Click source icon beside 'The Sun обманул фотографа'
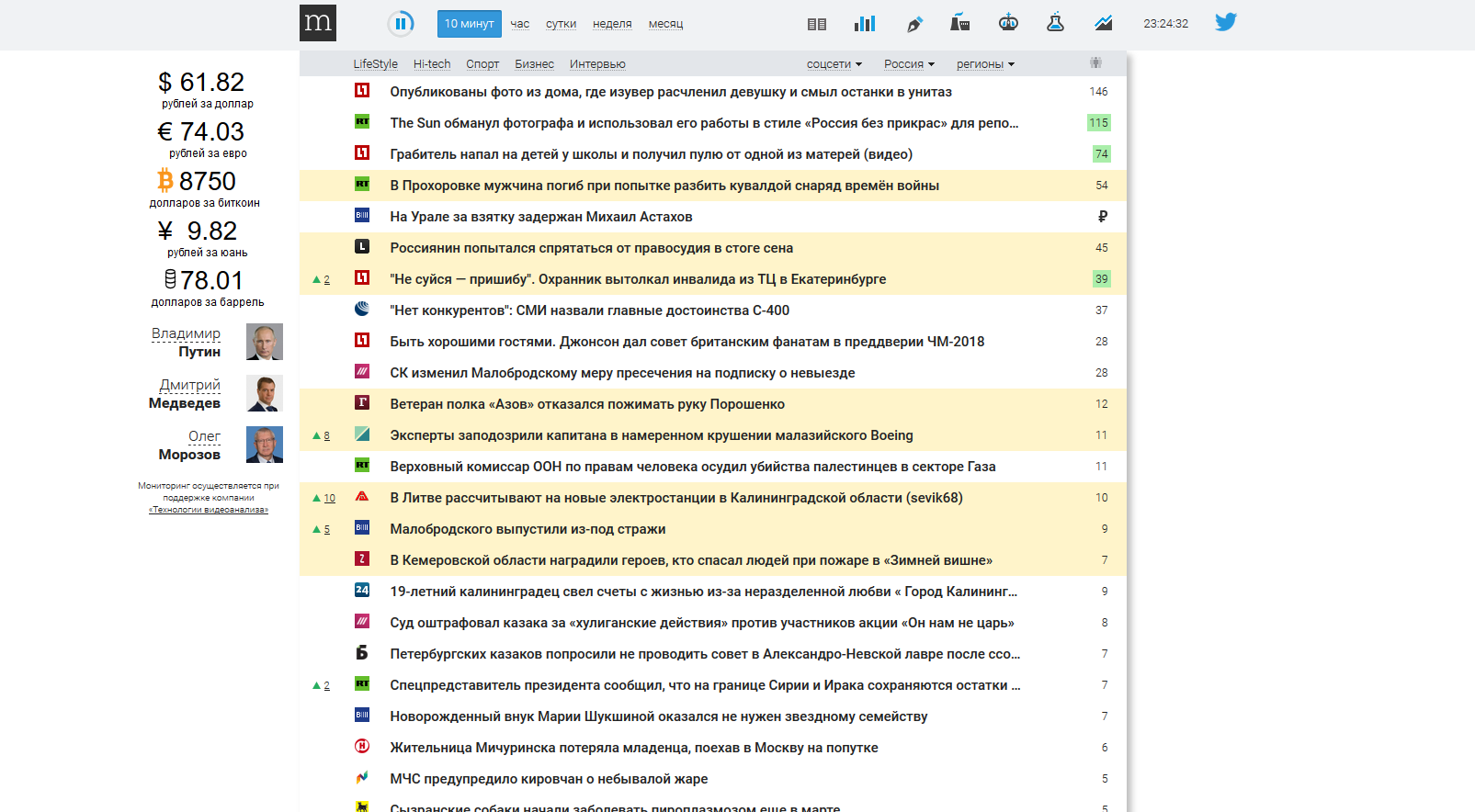 pyautogui.click(x=362, y=121)
